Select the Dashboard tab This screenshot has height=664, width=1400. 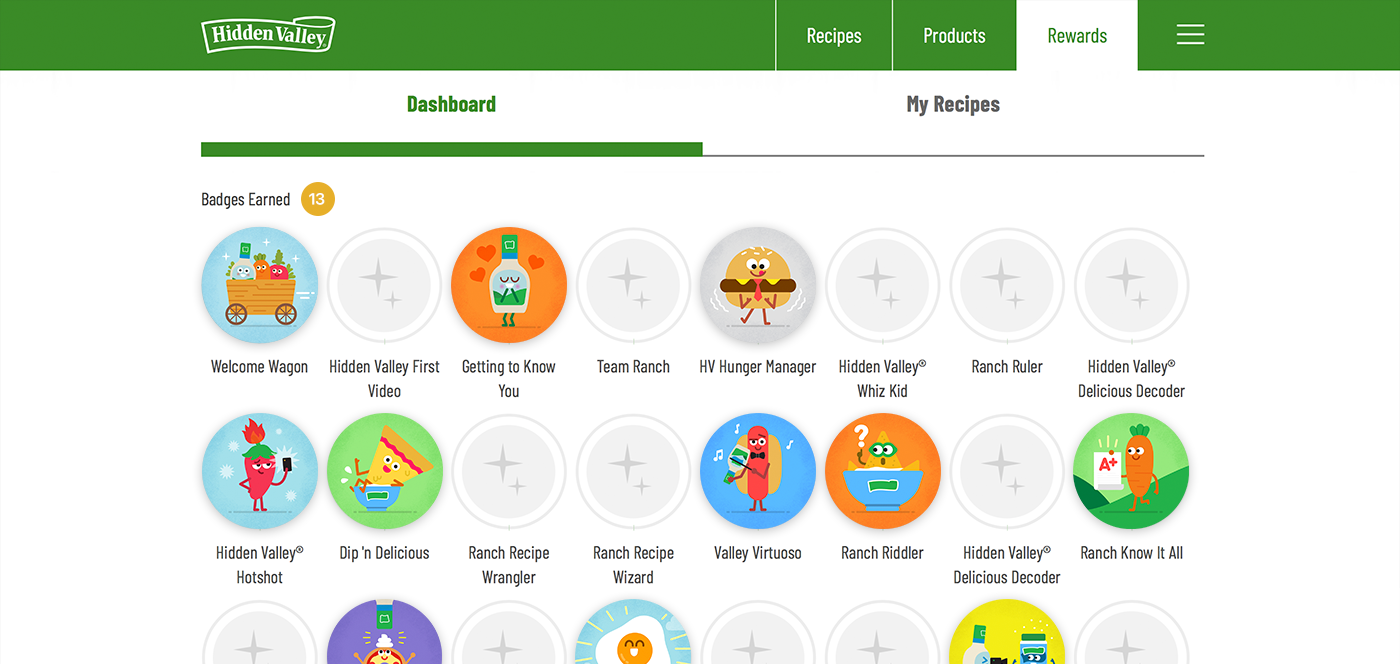(451, 104)
